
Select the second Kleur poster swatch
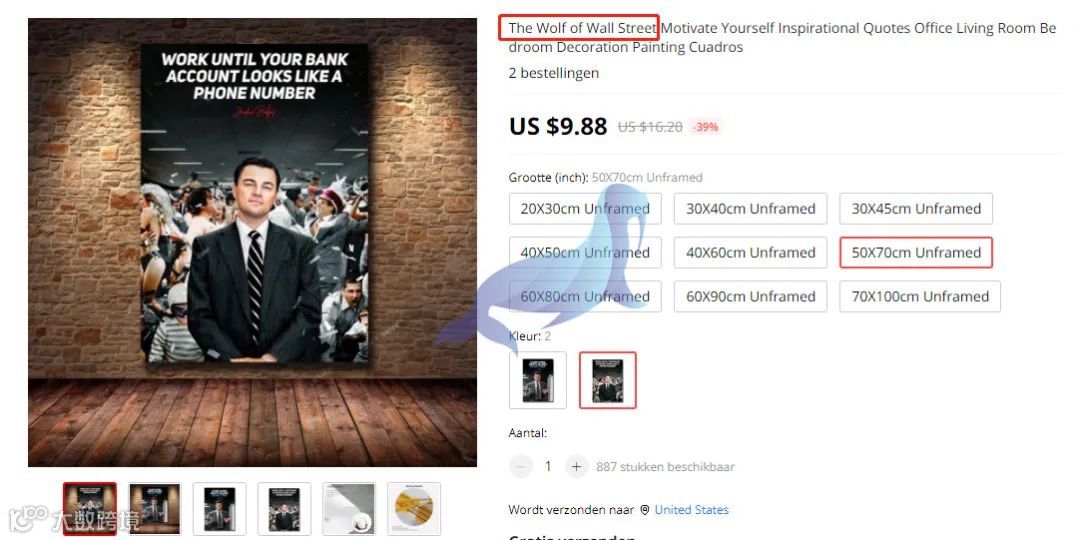coord(608,380)
